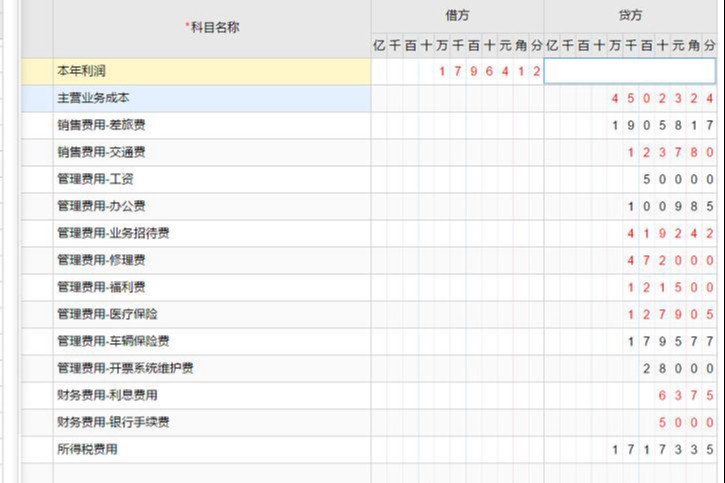Image resolution: width=725 pixels, height=483 pixels.
Task: Click the 借方 column header
Action: click(x=458, y=16)
